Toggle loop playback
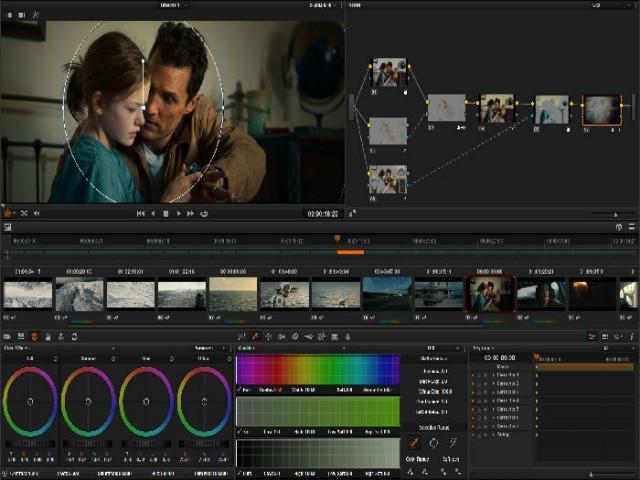640x480 pixels. (204, 213)
